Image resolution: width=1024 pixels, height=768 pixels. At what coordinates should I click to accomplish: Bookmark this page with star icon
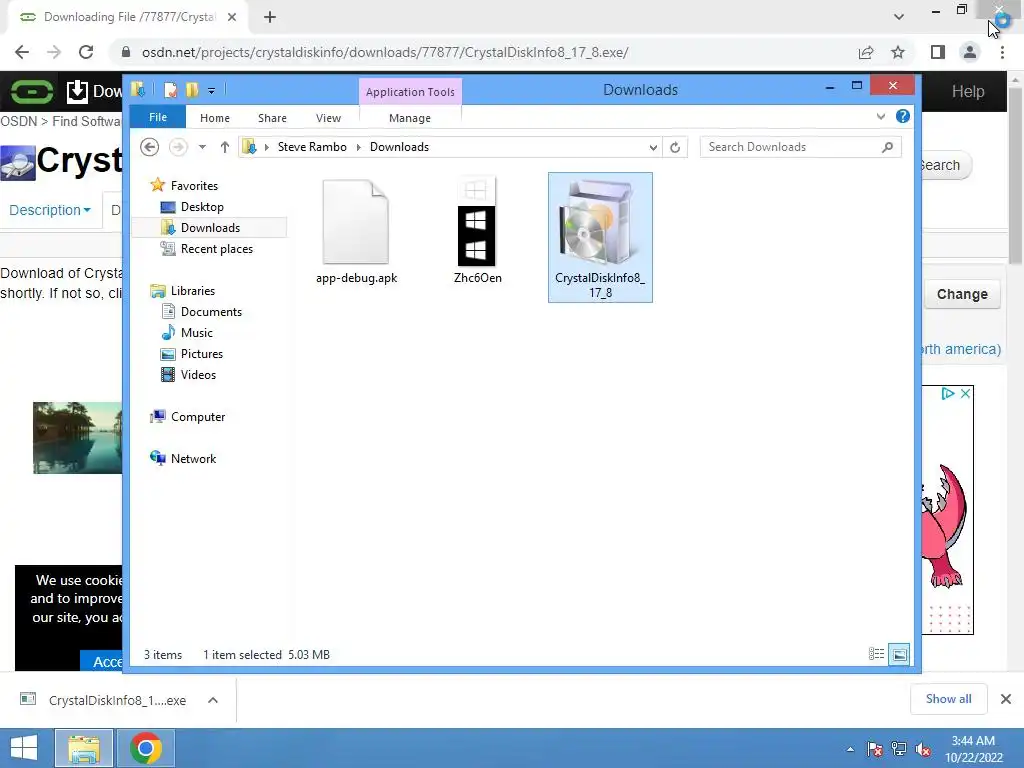point(898,52)
